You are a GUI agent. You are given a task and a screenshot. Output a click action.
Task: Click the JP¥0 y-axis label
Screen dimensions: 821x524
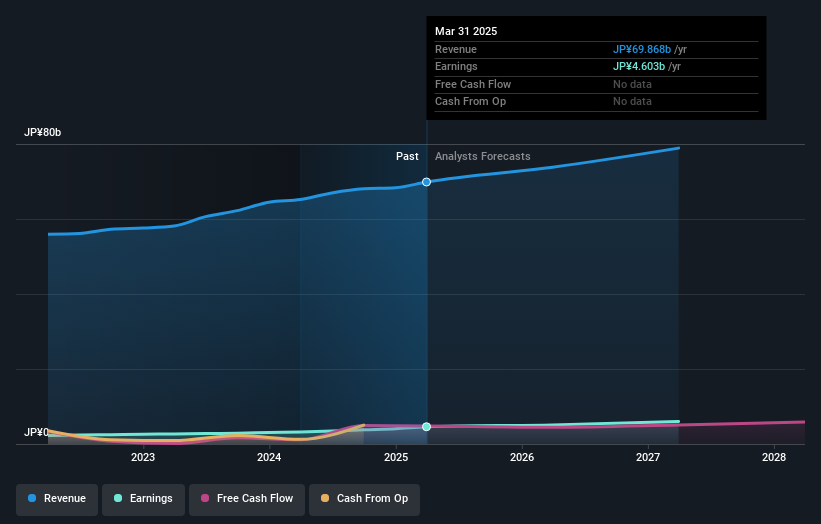(36, 432)
